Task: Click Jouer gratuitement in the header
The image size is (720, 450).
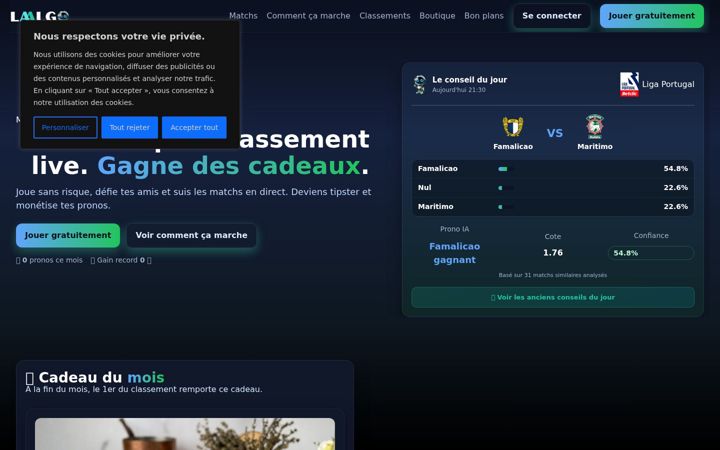Action: click(652, 16)
